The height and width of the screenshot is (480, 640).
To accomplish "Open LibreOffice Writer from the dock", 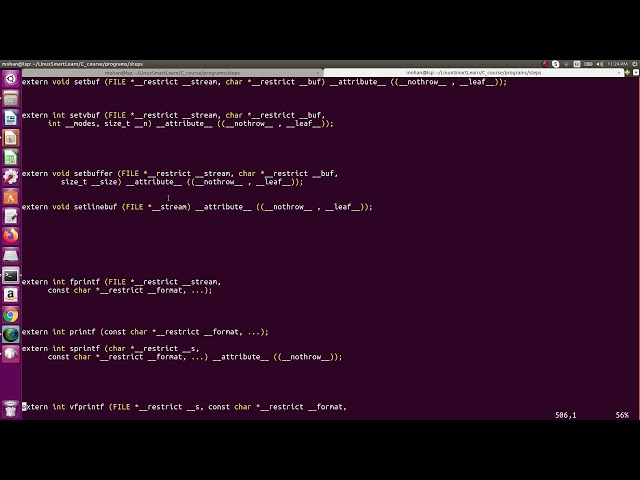I will [x=11, y=118].
